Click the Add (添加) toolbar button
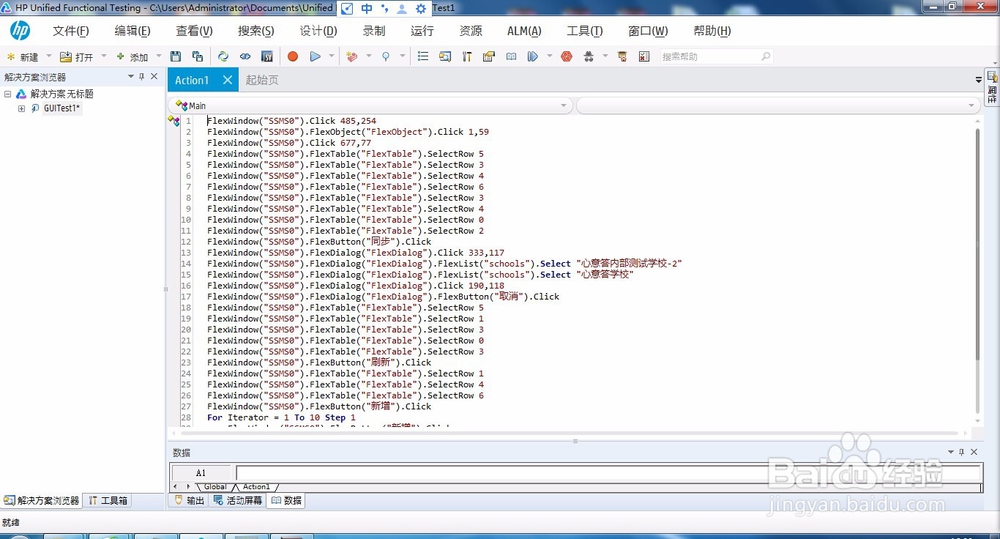Image resolution: width=1000 pixels, height=539 pixels. 132,57
